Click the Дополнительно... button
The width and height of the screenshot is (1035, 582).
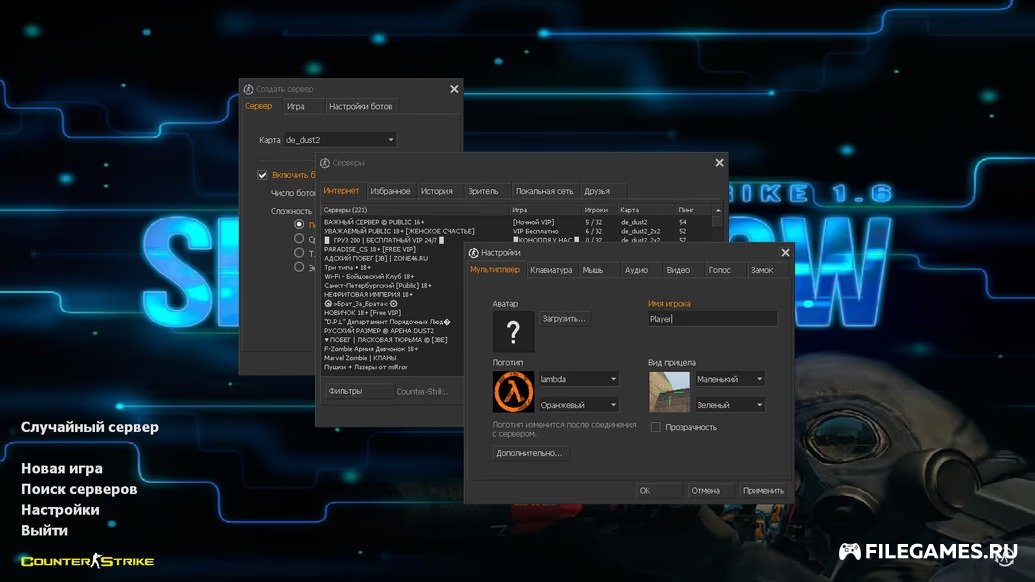(530, 453)
